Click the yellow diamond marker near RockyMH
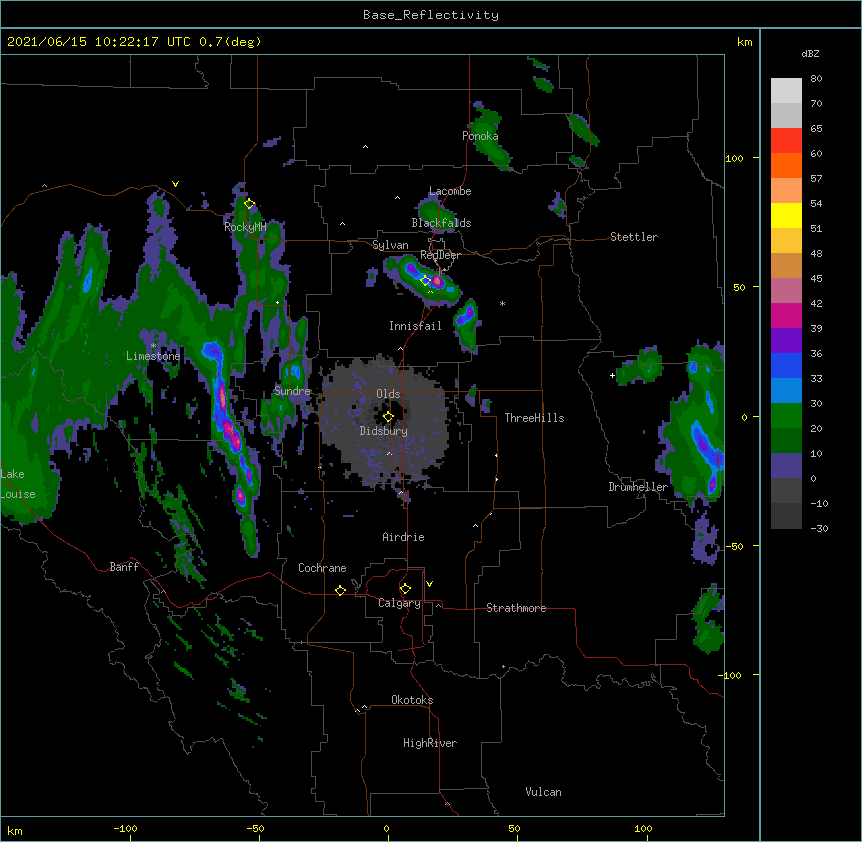 pos(249,204)
